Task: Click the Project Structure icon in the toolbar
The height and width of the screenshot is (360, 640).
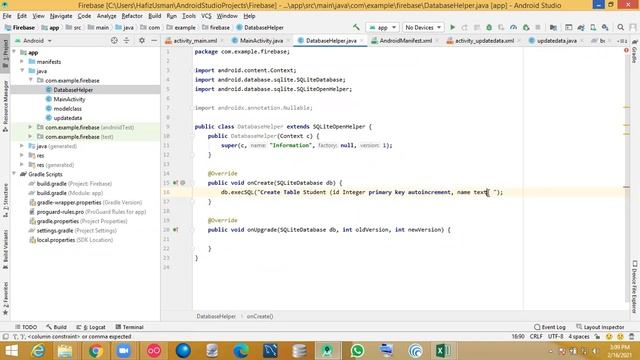Action: pos(553,27)
